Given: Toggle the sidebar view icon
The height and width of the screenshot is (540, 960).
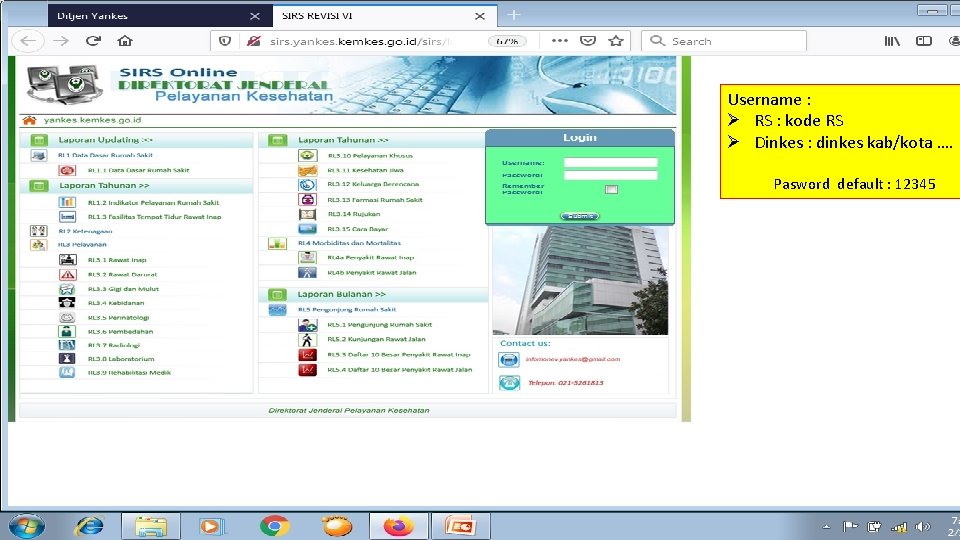Looking at the screenshot, I should tap(923, 41).
